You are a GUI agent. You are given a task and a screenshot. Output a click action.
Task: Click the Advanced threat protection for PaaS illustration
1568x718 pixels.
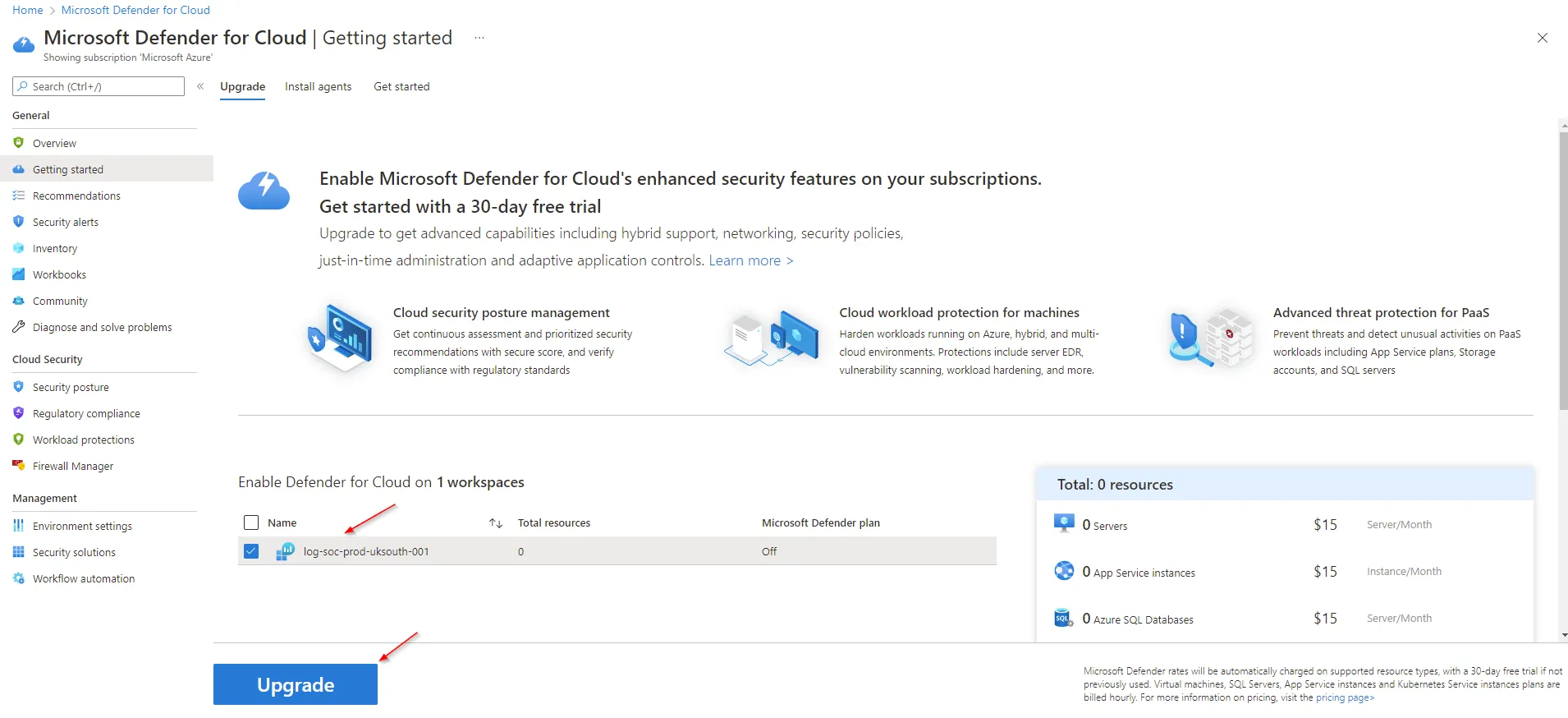tap(1211, 338)
